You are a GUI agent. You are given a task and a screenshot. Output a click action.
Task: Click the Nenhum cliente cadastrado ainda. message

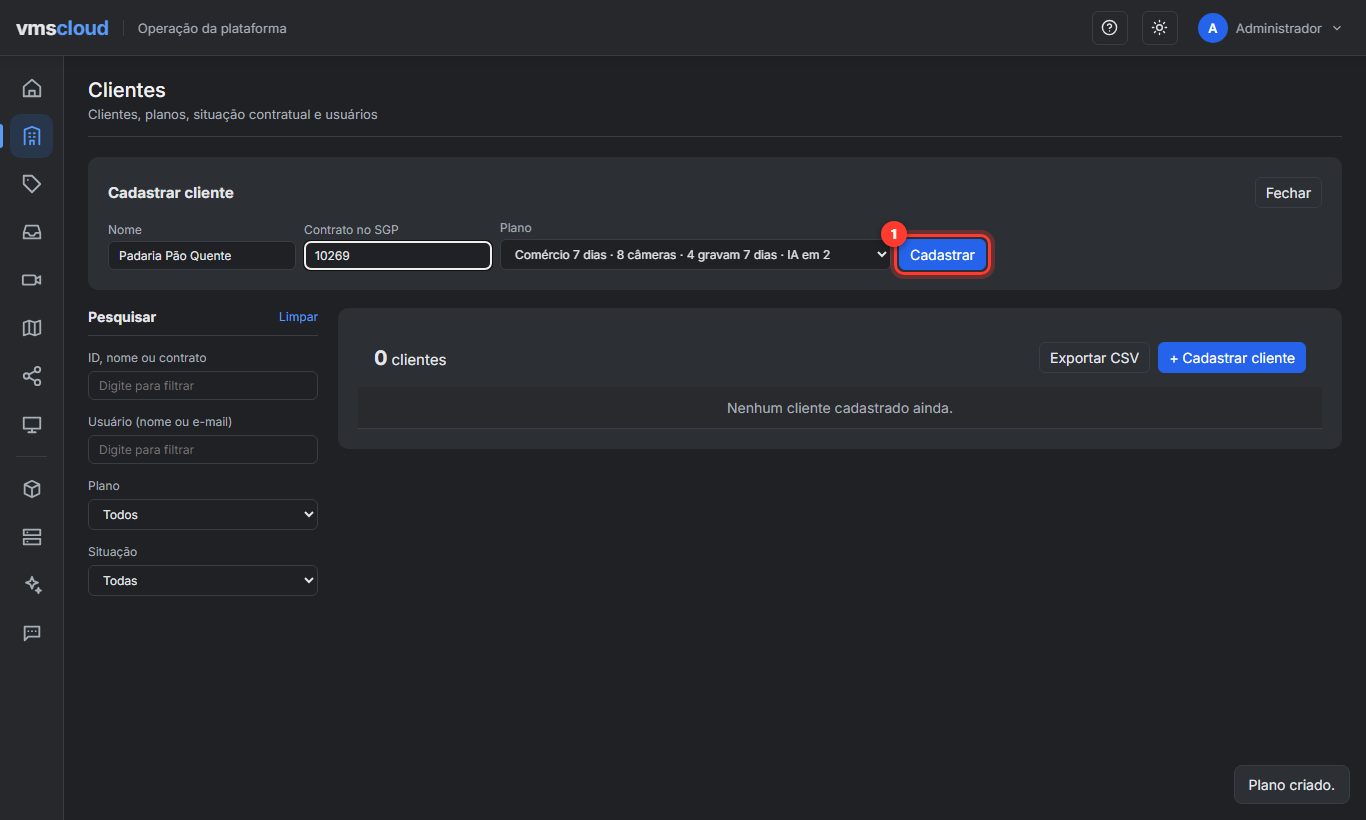(x=840, y=408)
